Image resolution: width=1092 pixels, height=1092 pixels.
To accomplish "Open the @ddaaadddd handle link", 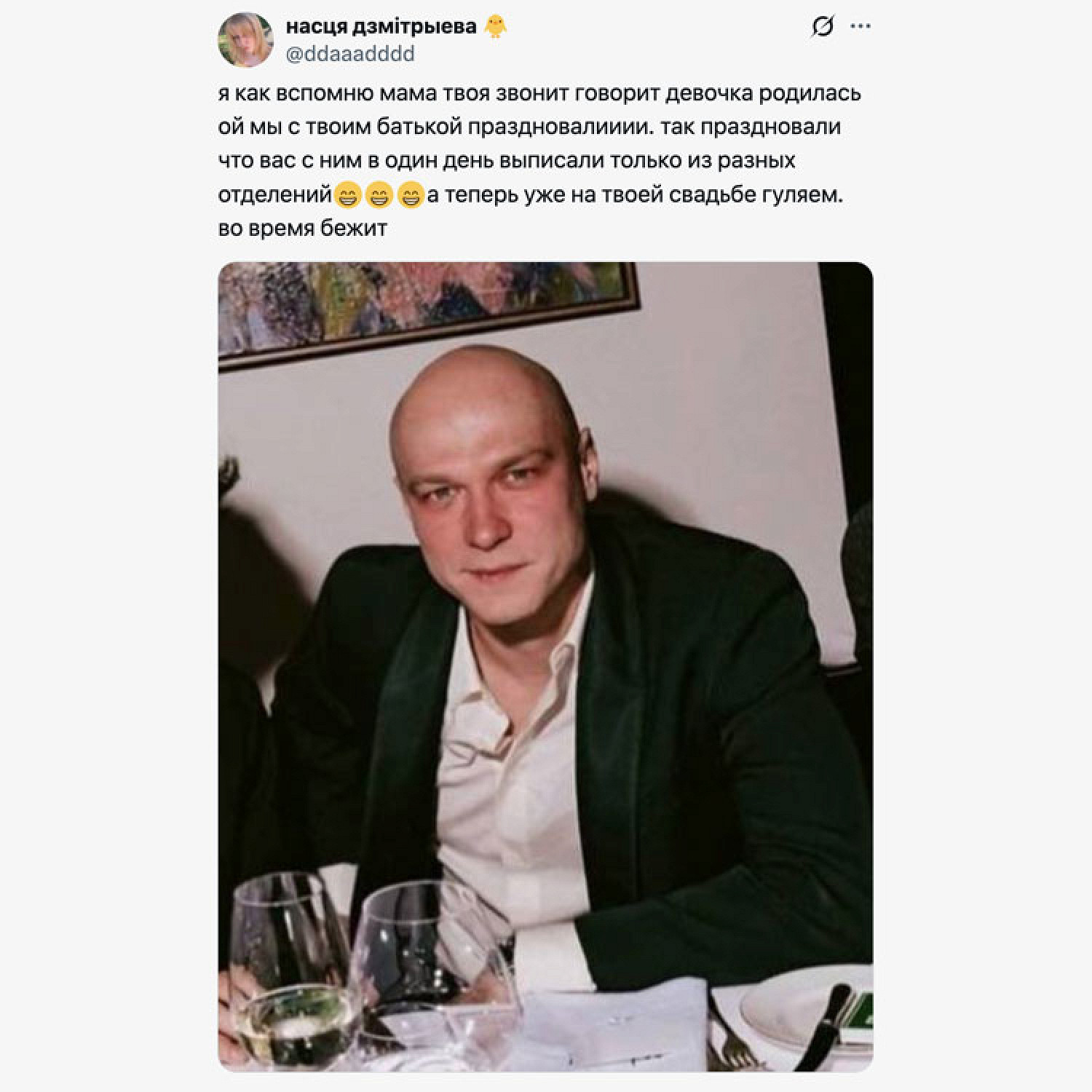I will [x=350, y=54].
